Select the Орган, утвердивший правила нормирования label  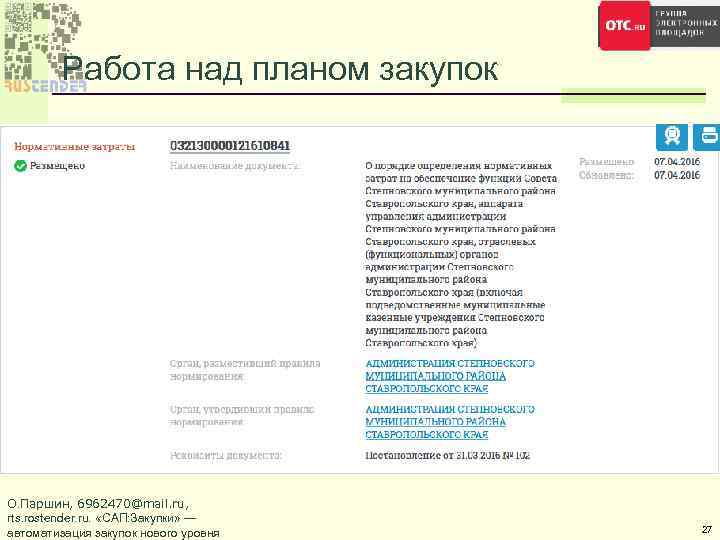pos(242,415)
